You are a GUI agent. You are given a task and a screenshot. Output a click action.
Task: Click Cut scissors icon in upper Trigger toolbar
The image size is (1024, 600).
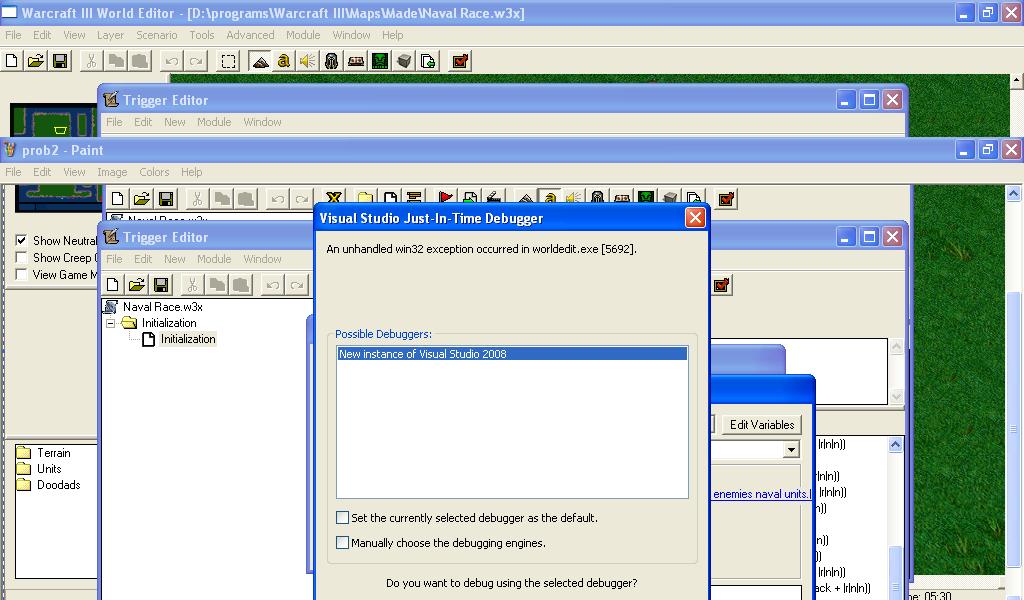(197, 198)
